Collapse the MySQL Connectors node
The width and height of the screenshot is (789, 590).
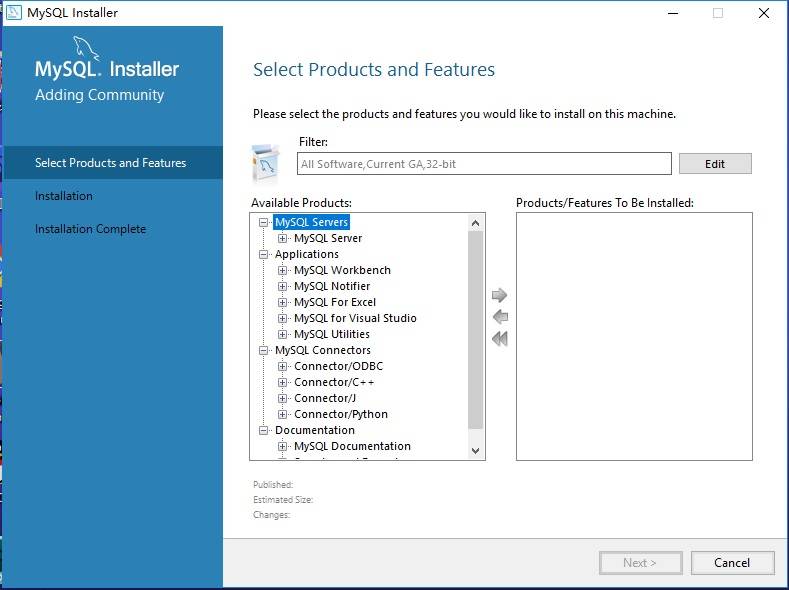[263, 351]
